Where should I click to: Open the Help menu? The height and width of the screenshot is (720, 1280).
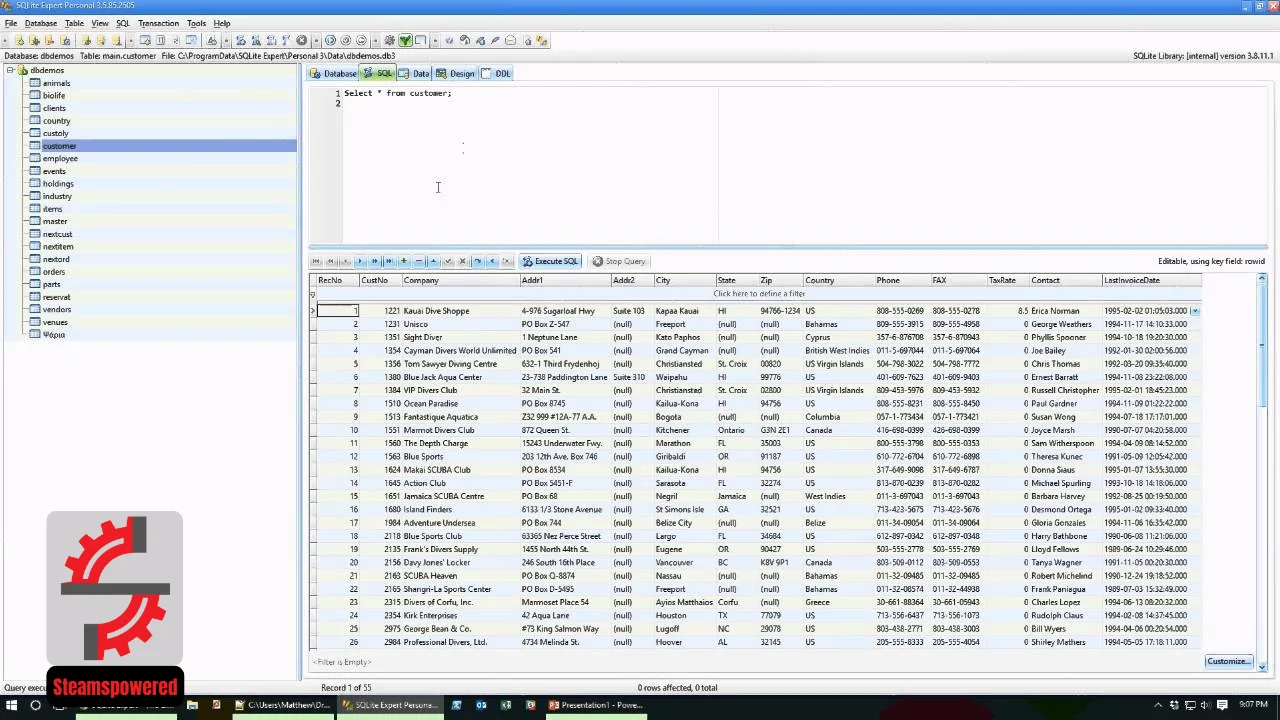point(222,23)
